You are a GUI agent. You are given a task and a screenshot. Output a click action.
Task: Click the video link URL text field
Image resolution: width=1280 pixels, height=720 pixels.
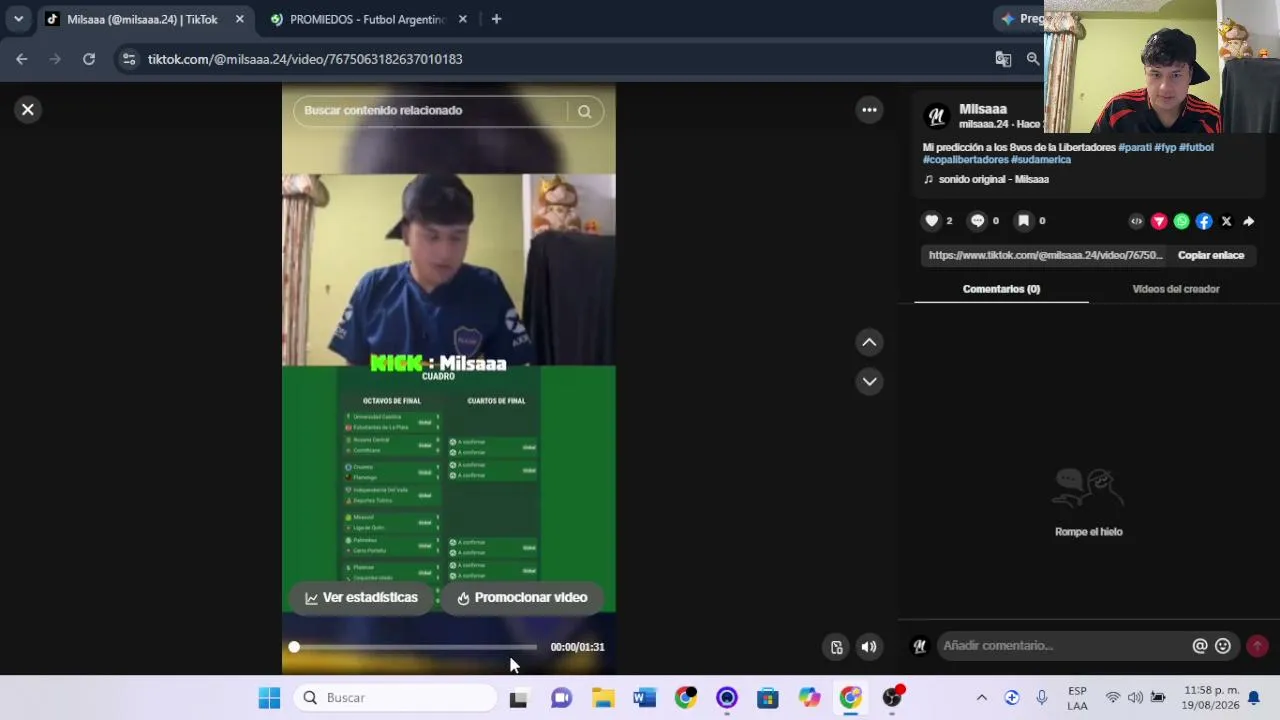(1046, 255)
